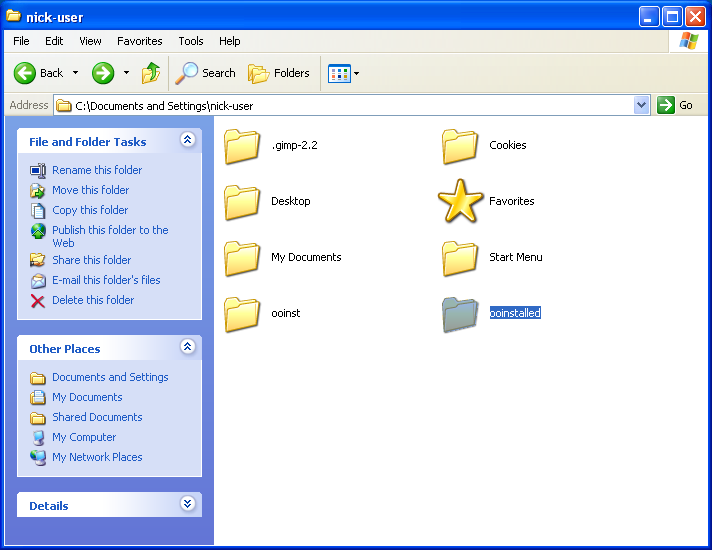712x550 pixels.
Task: Open the Search magnifier tool
Action: pos(187,73)
